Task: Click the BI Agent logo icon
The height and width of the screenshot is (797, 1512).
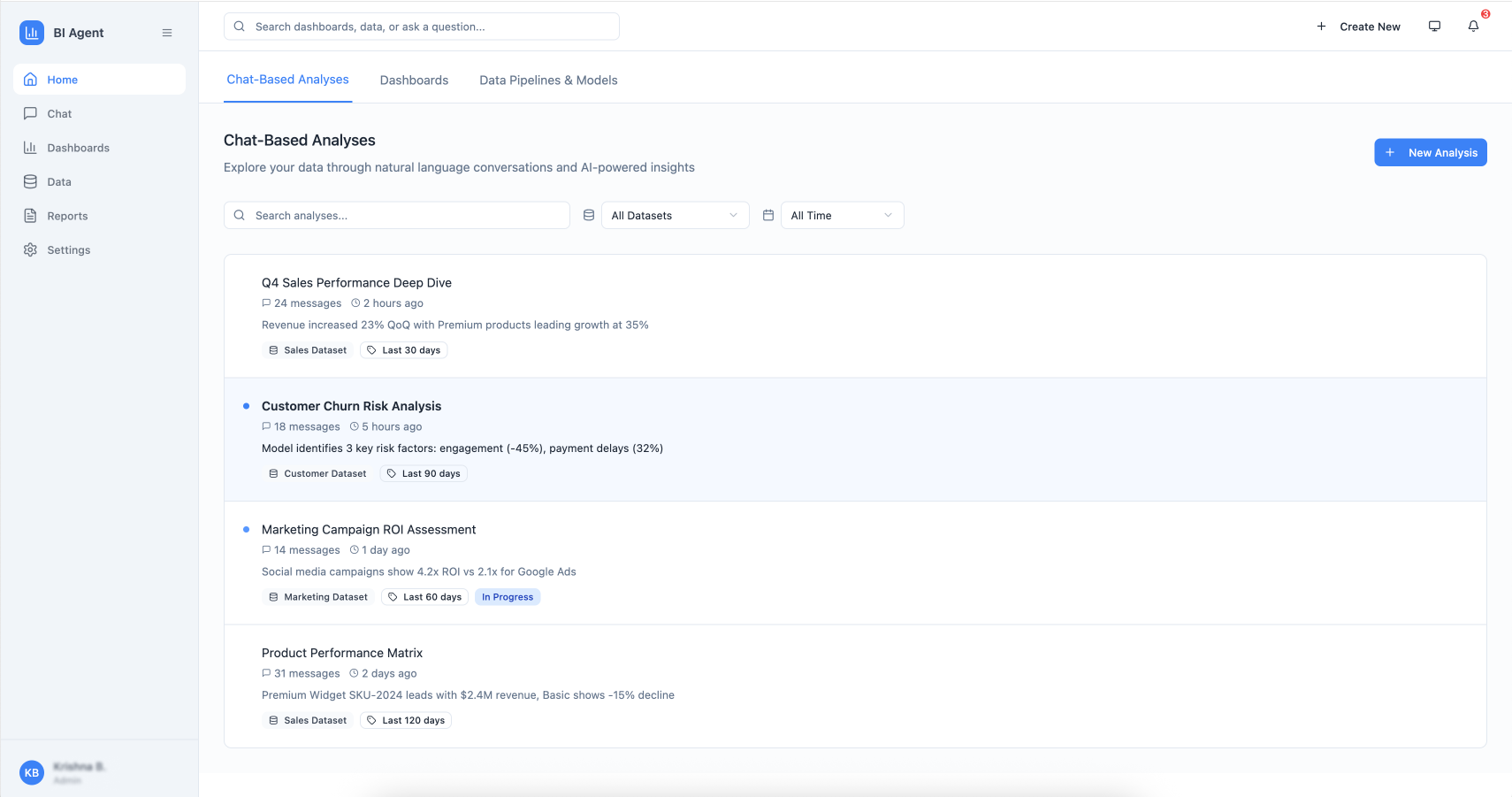Action: click(x=32, y=33)
